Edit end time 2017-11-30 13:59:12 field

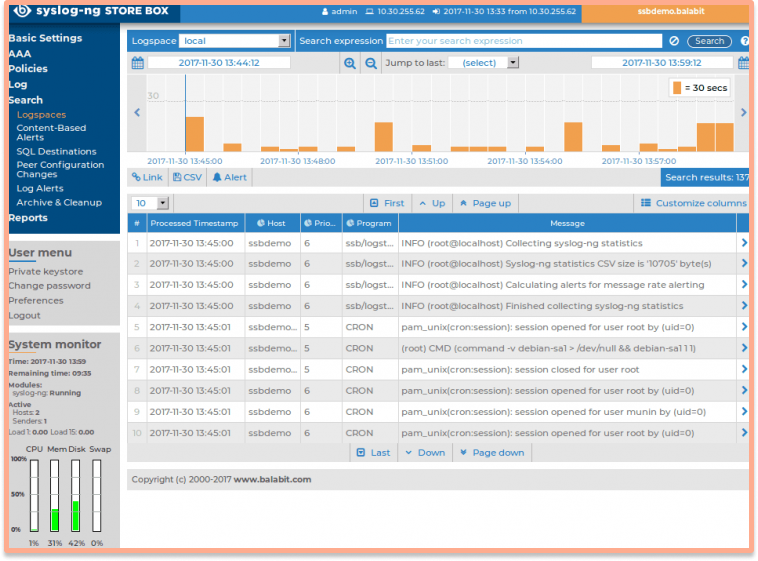[x=661, y=62]
